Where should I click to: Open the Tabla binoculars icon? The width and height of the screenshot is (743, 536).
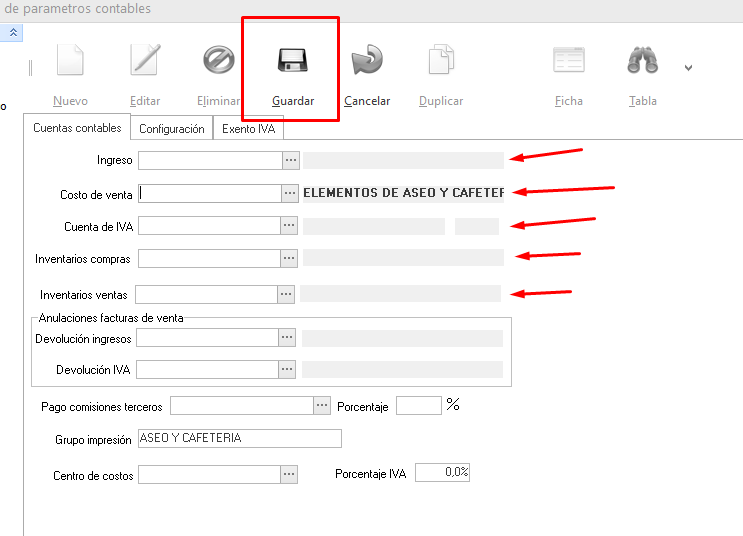(x=642, y=62)
